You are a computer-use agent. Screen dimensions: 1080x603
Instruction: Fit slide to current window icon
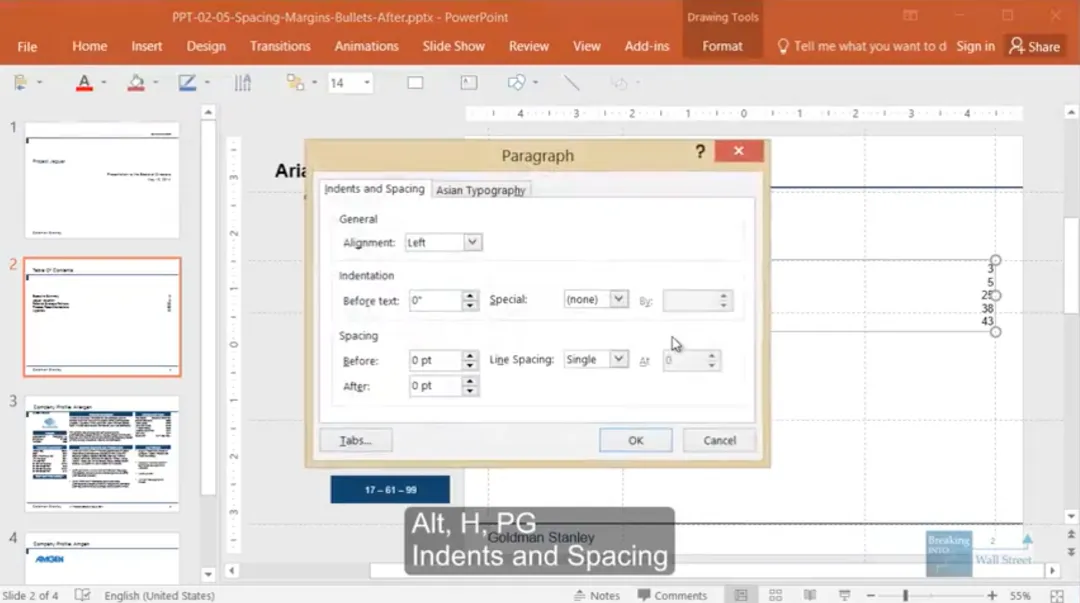[x=1057, y=595]
